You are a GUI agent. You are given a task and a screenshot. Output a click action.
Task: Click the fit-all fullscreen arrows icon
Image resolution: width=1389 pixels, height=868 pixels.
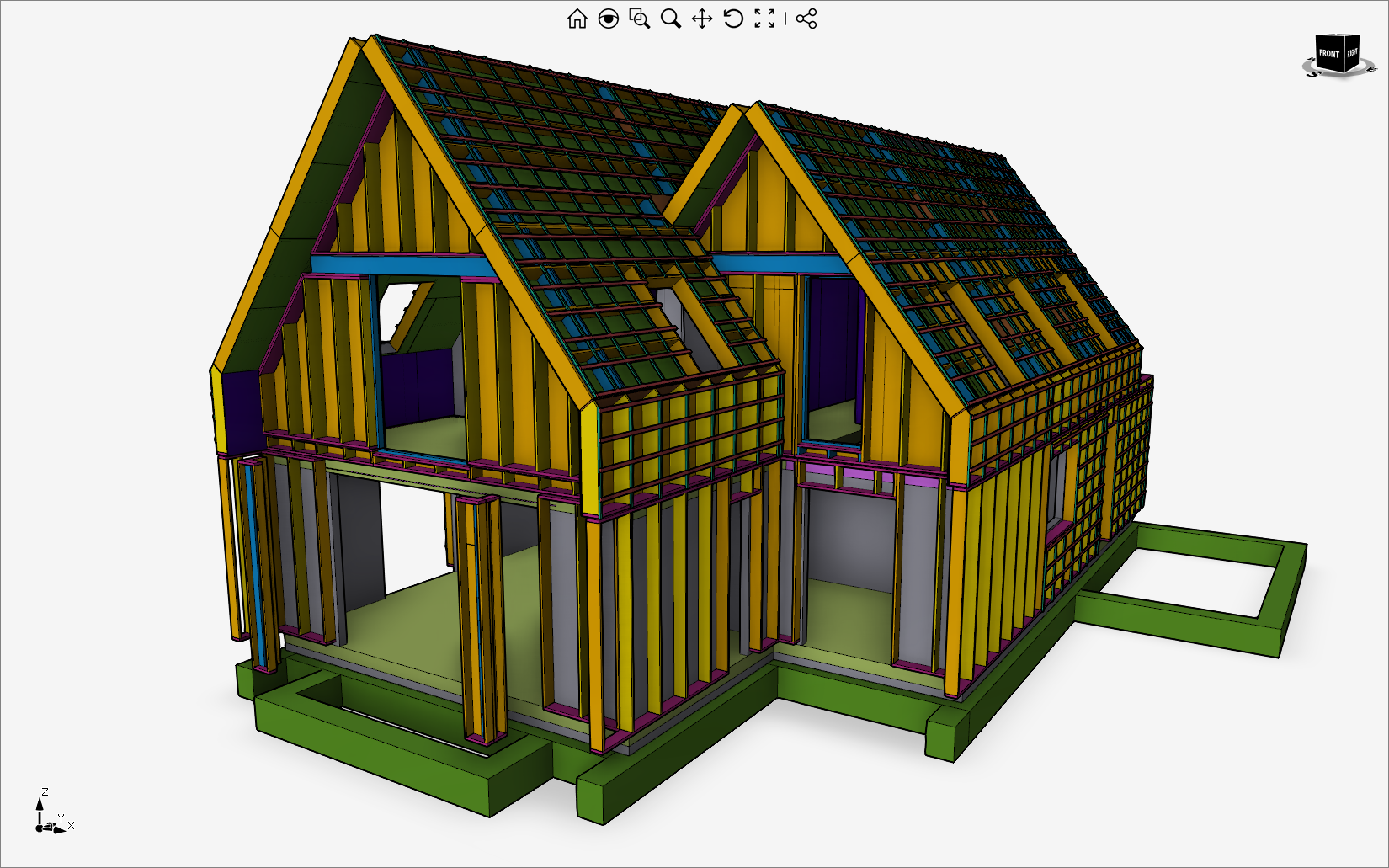coord(764,19)
